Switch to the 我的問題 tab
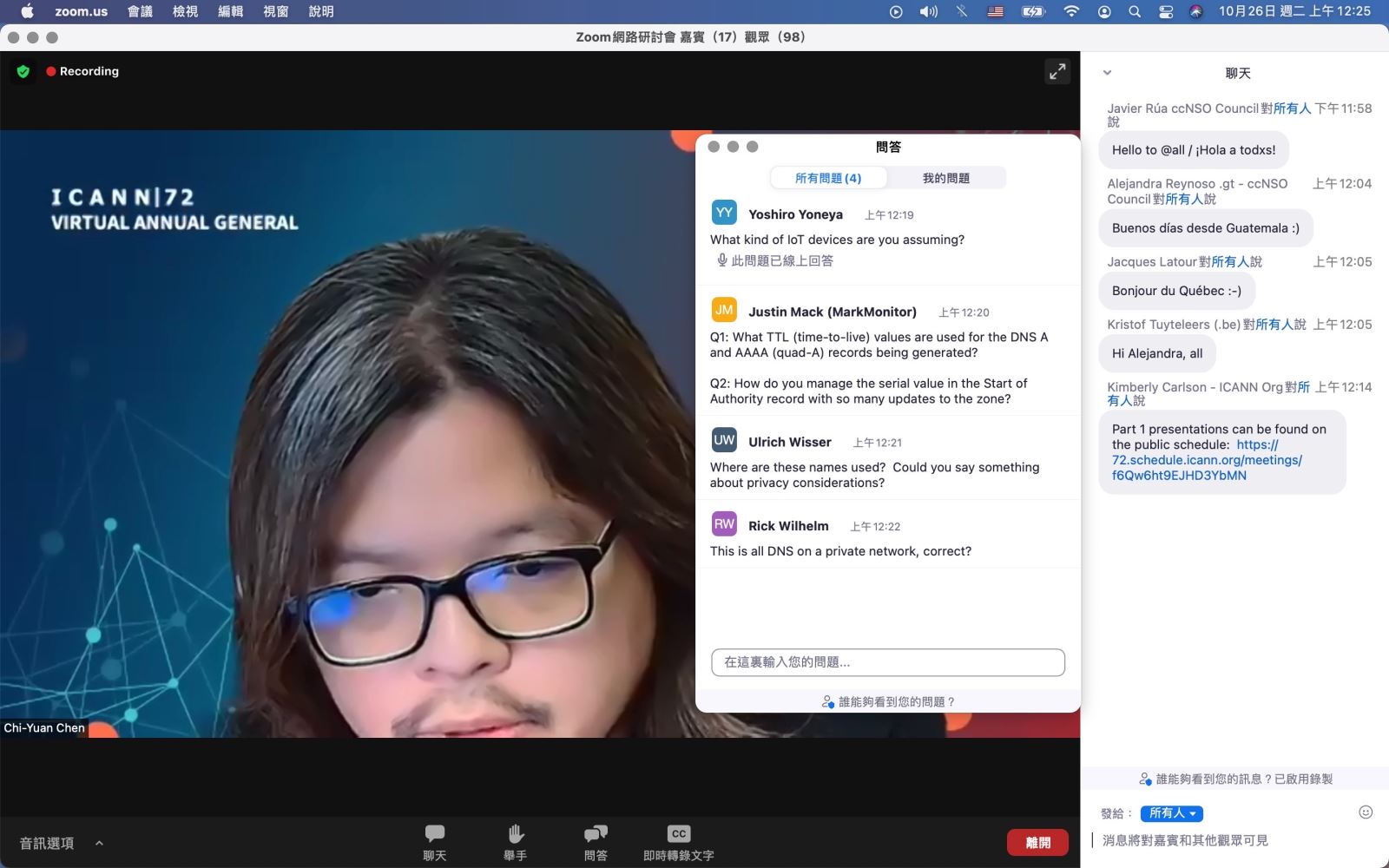 [946, 178]
